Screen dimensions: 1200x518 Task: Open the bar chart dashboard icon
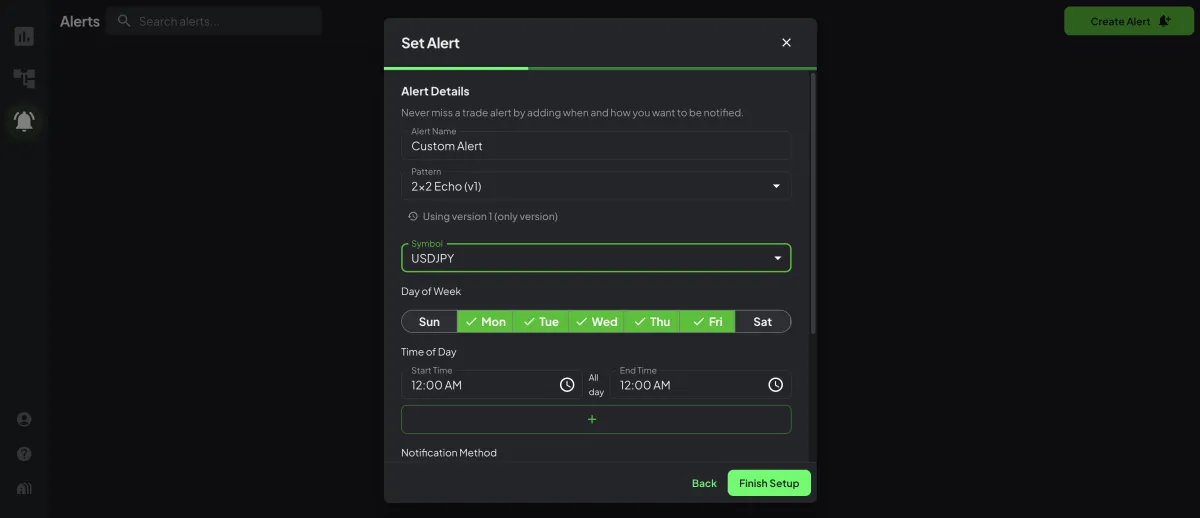tap(24, 37)
